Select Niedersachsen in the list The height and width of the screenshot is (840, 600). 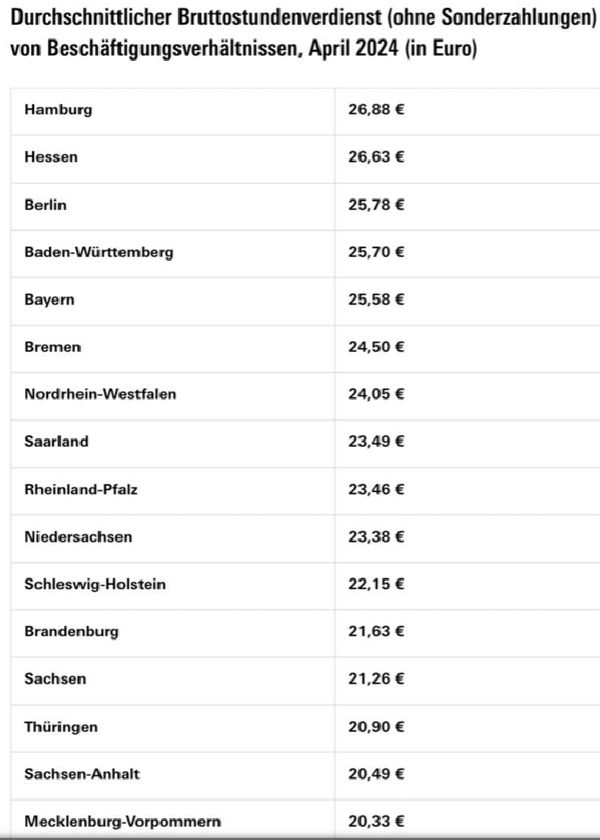[x=78, y=537]
